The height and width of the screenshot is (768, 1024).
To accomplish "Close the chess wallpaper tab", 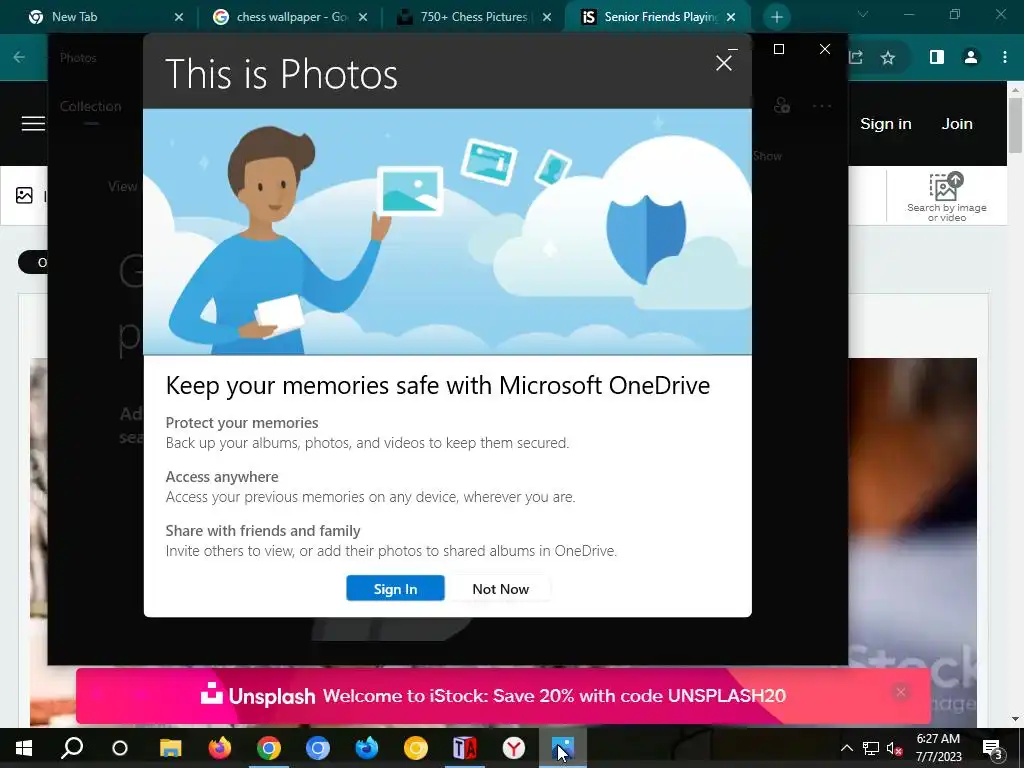I will tap(363, 18).
